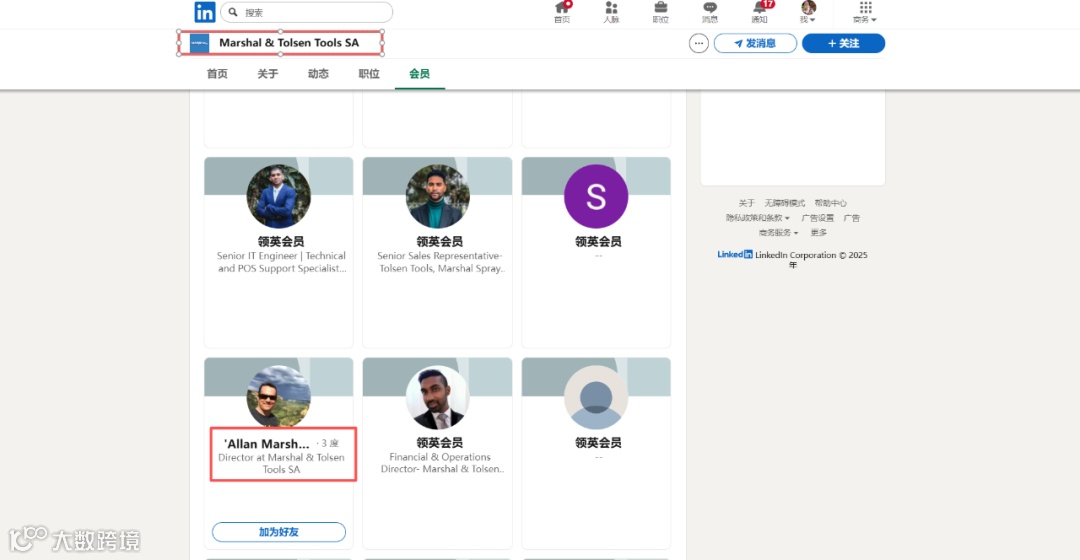Click the 加为好友 connect button
1080x560 pixels.
[279, 532]
